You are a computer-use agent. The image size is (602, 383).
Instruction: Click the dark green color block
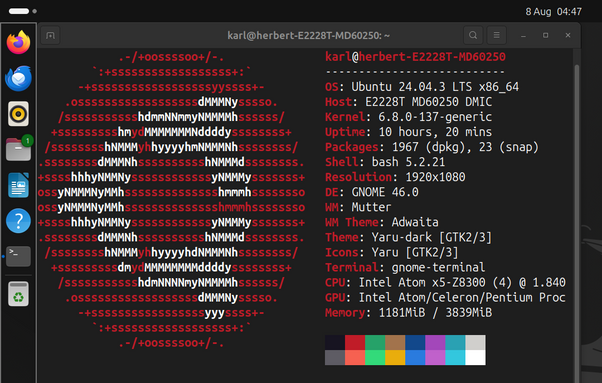click(x=375, y=342)
